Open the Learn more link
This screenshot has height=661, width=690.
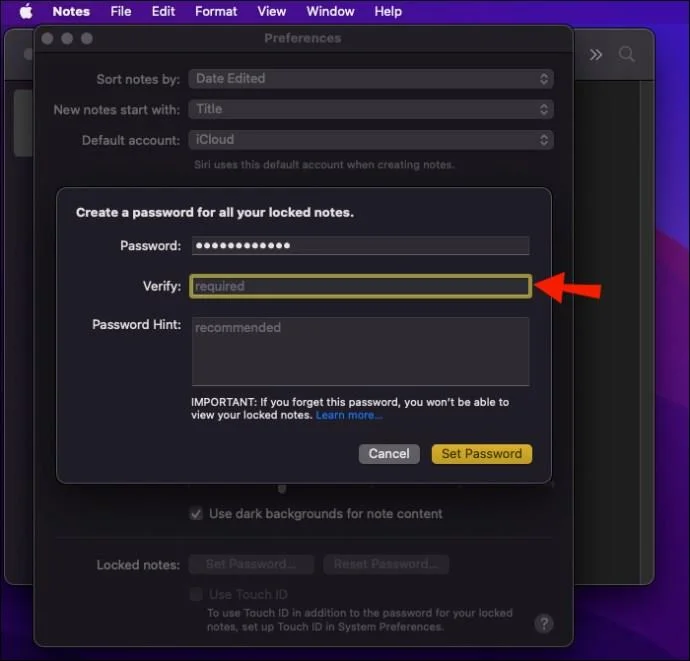point(349,415)
